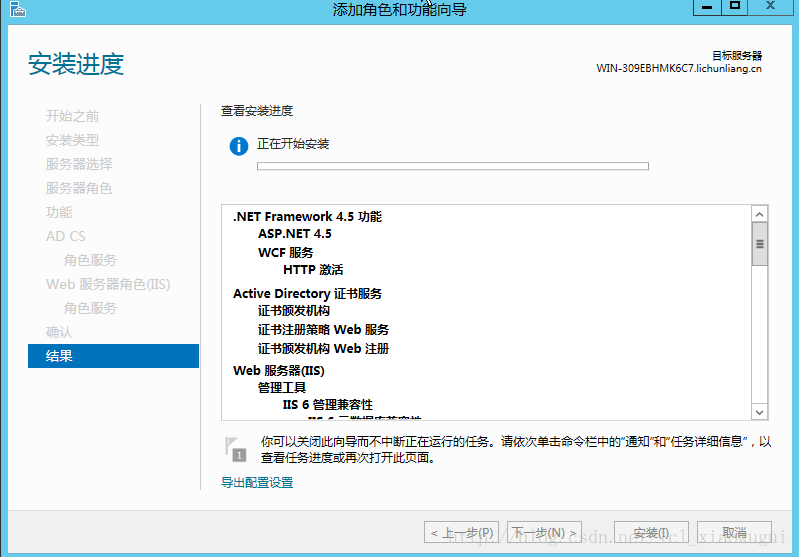The image size is (799, 557).
Task: Click the wizard app icon in title bar
Action: [x=17, y=9]
